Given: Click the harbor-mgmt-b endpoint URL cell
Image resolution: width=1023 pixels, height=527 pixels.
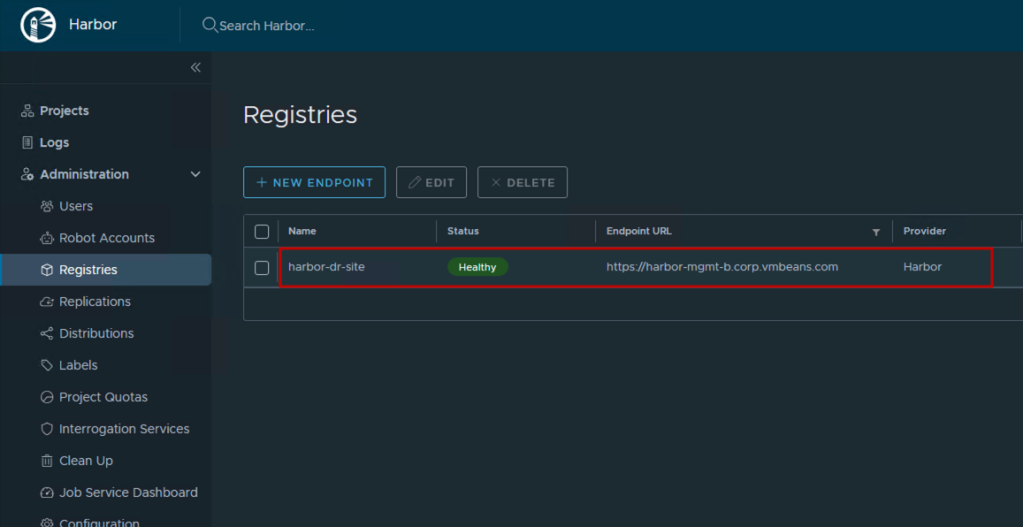Looking at the screenshot, I should 722,267.
